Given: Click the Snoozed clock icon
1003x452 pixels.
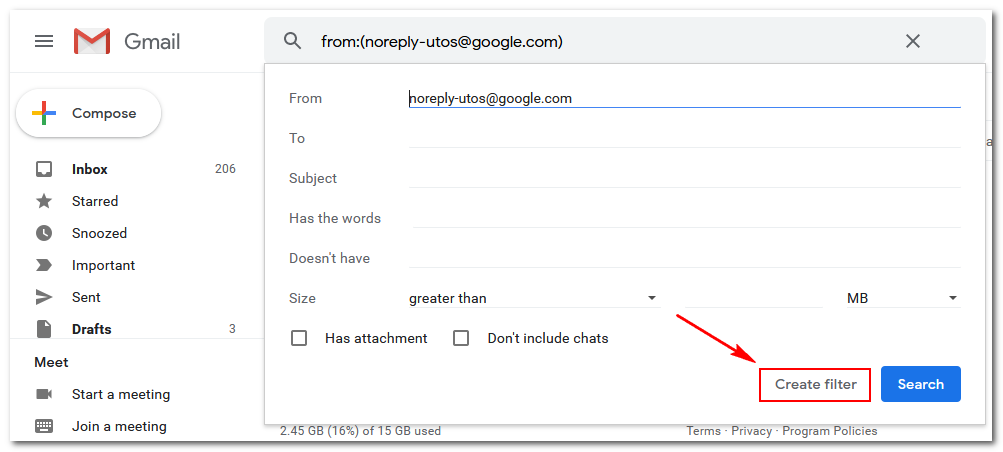Looking at the screenshot, I should 43,233.
